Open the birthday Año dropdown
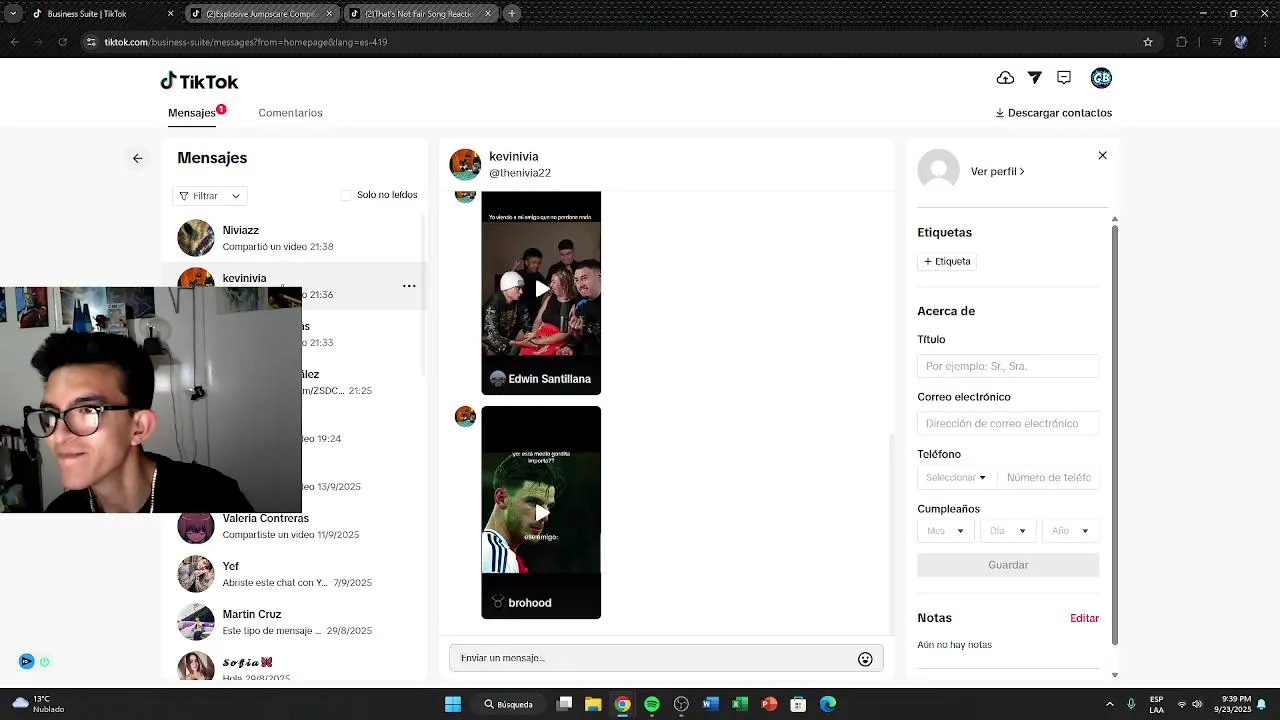Viewport: 1280px width, 720px height. pyautogui.click(x=1070, y=531)
